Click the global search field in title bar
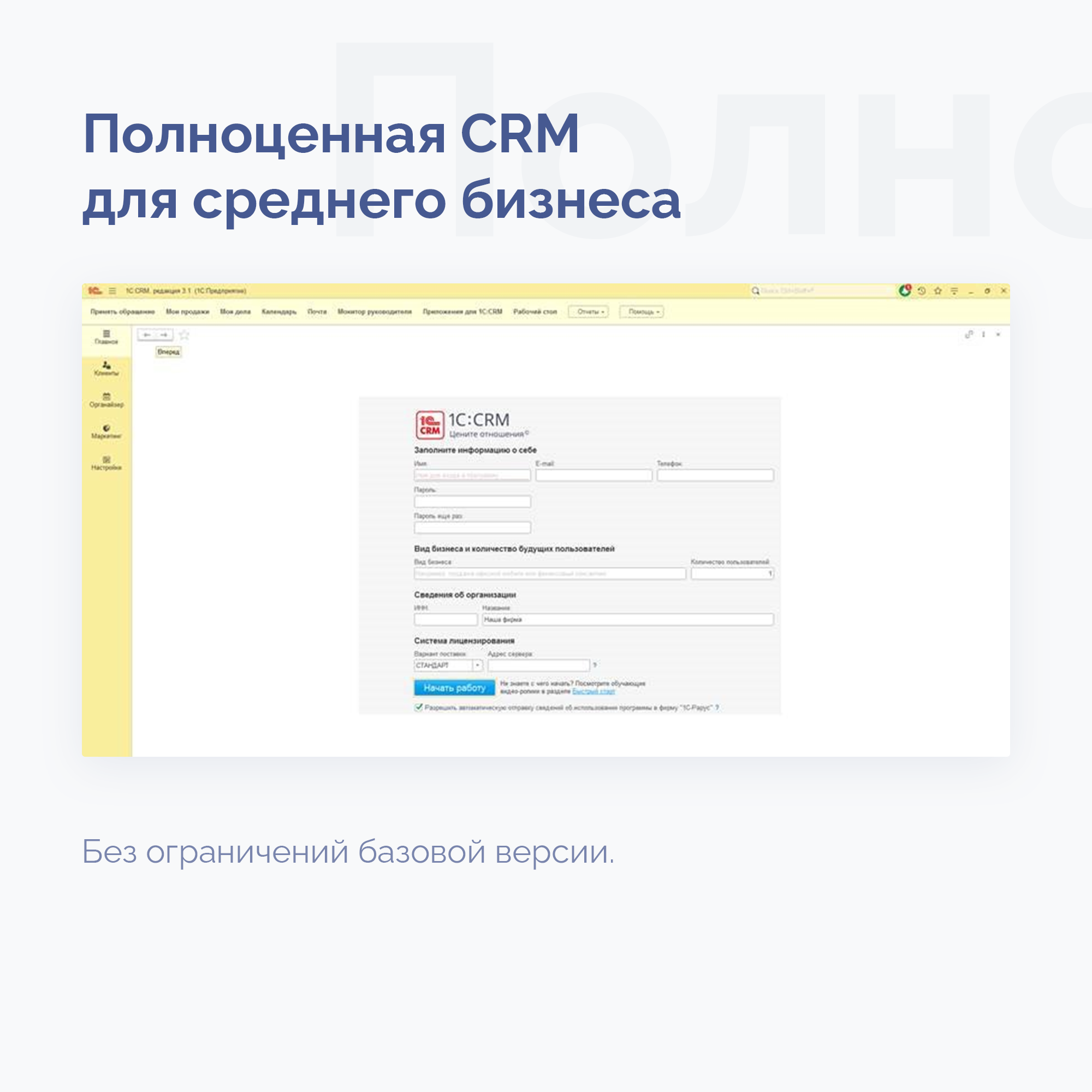This screenshot has width=1092, height=1092. tap(822, 291)
